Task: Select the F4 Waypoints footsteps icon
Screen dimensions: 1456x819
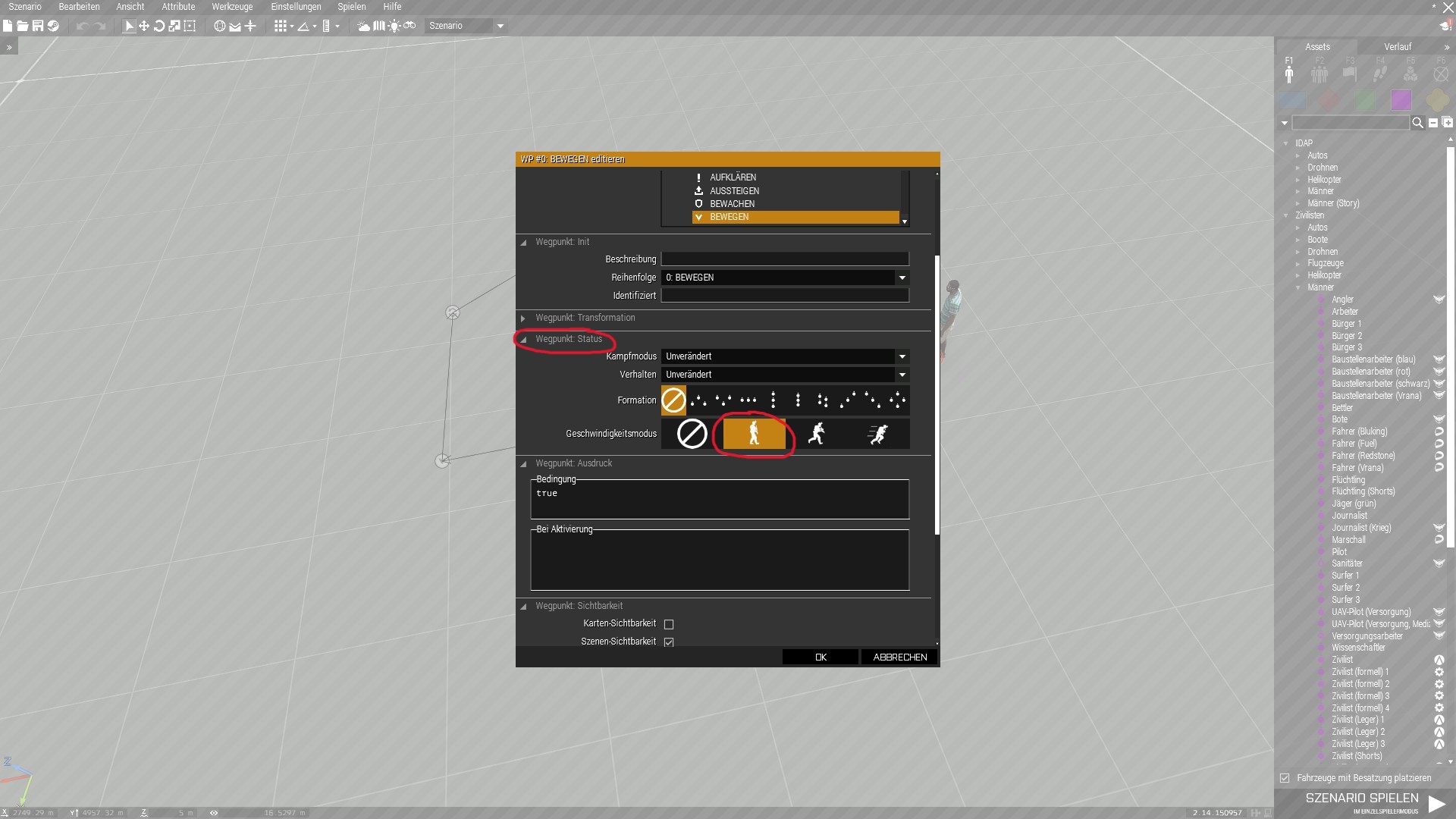Action: (1380, 74)
